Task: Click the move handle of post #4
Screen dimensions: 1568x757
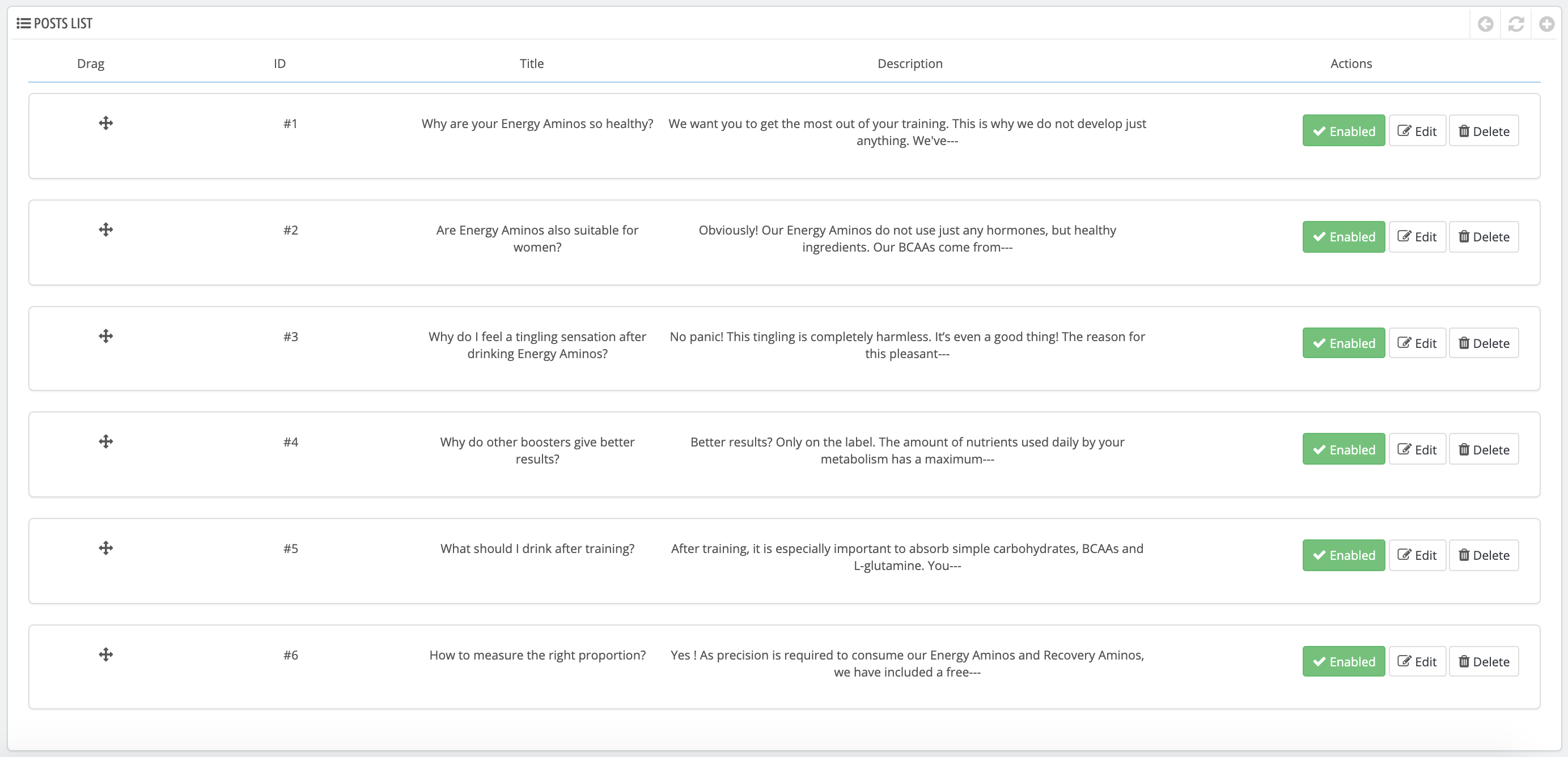Action: pos(106,442)
